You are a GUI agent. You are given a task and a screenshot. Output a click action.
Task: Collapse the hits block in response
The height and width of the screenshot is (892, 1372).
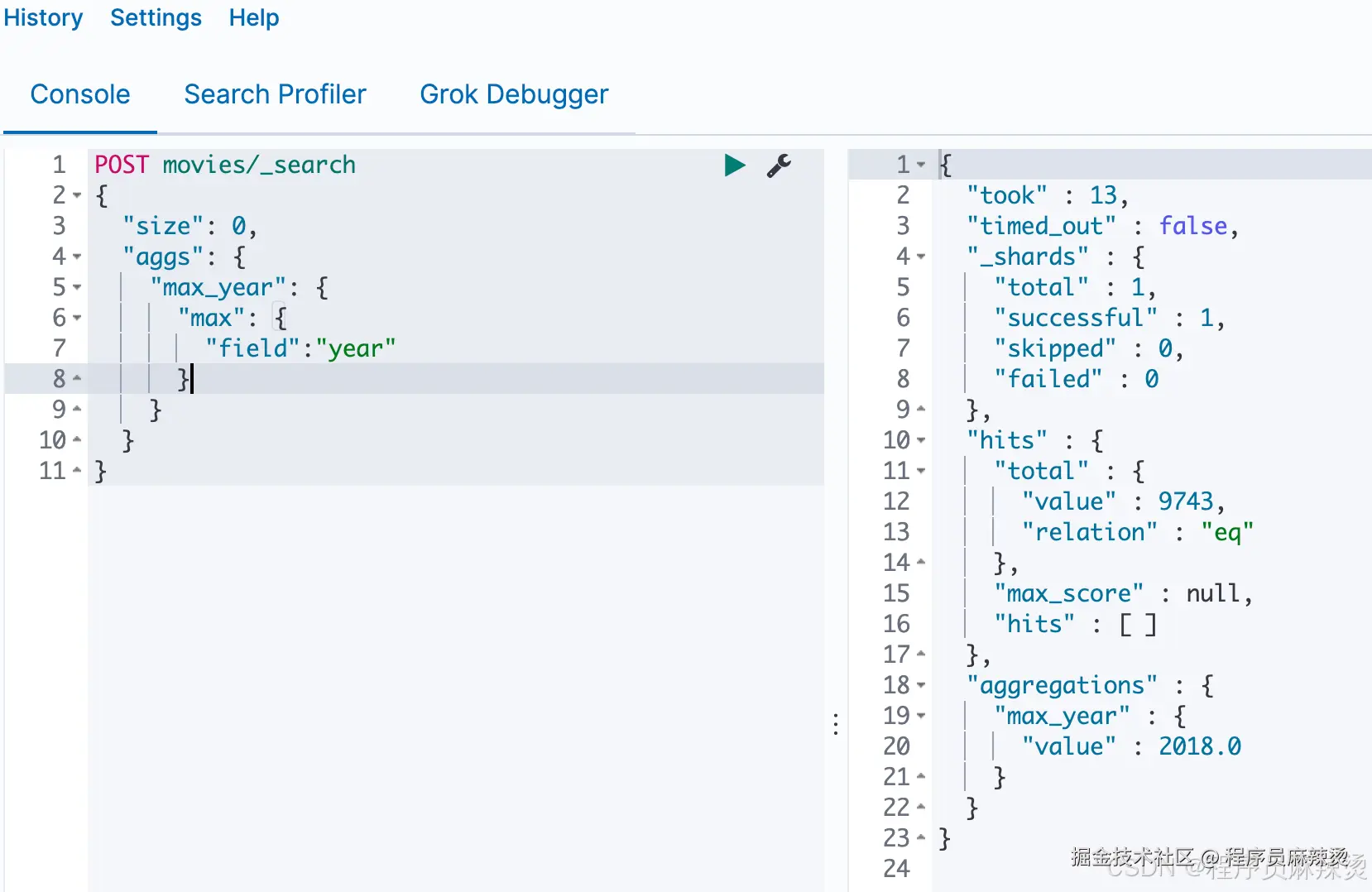click(921, 441)
